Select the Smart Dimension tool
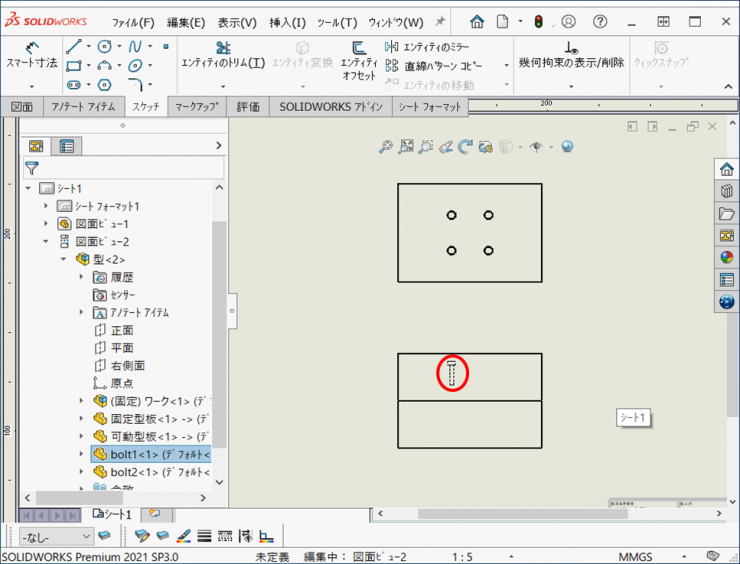The width and height of the screenshot is (740, 564). click(31, 56)
